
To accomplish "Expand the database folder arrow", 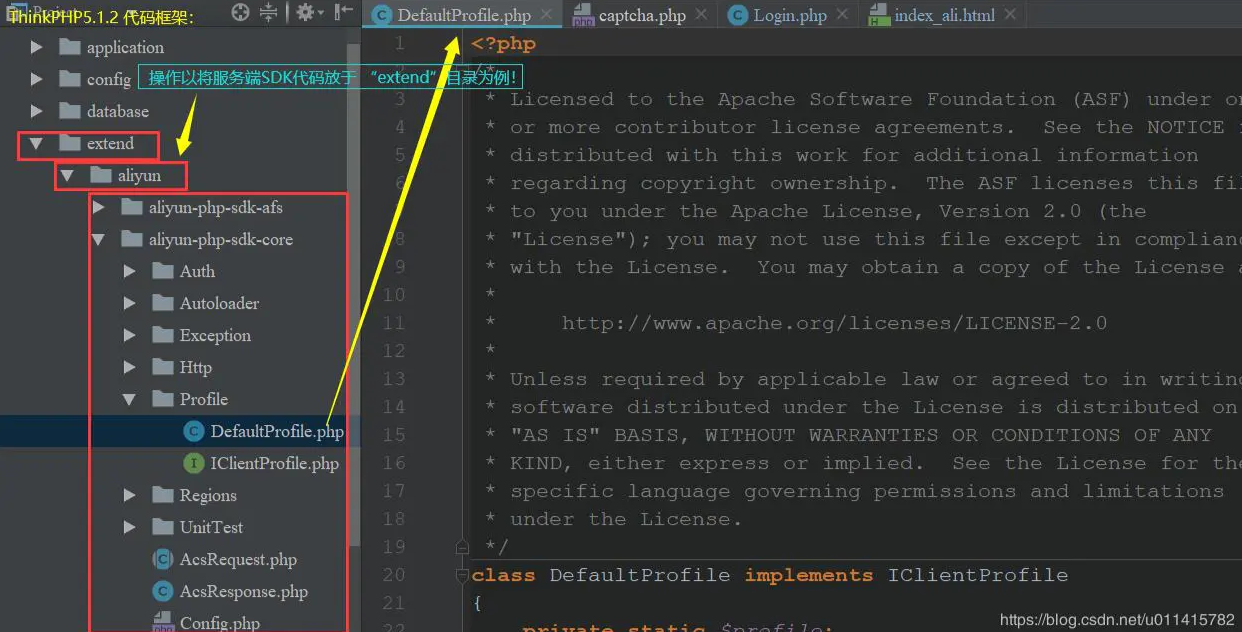I will 37,111.
